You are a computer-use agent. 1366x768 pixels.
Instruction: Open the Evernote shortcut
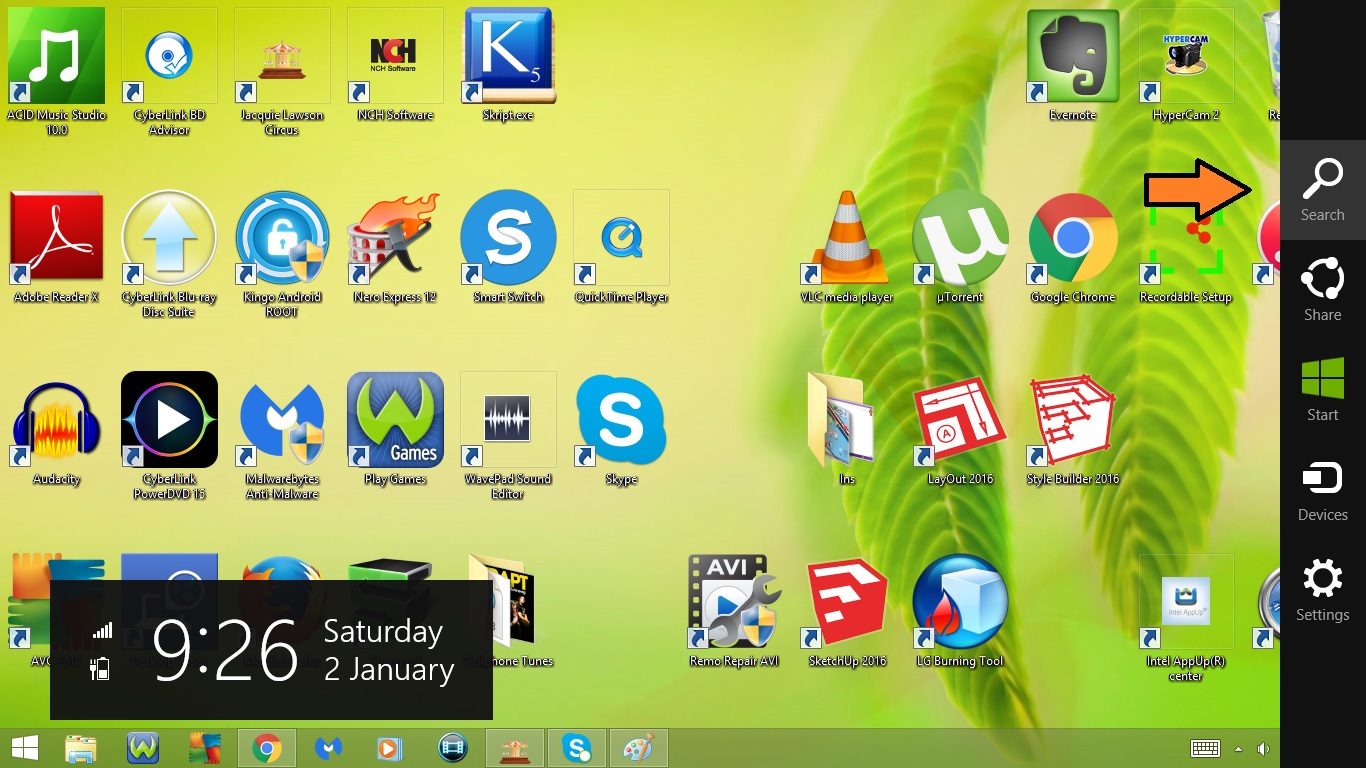[x=1073, y=56]
